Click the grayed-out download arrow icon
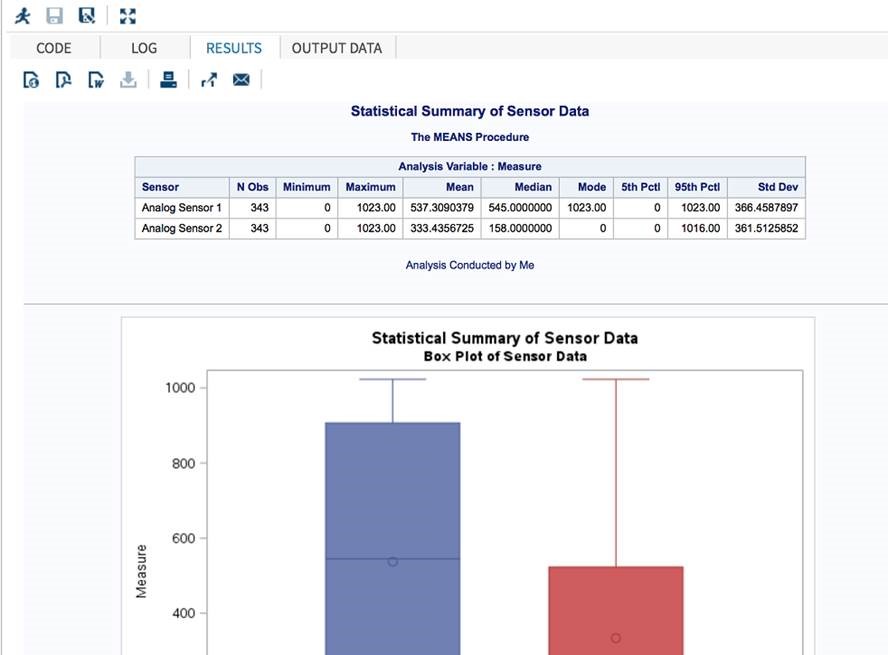888x655 pixels. pos(127,80)
